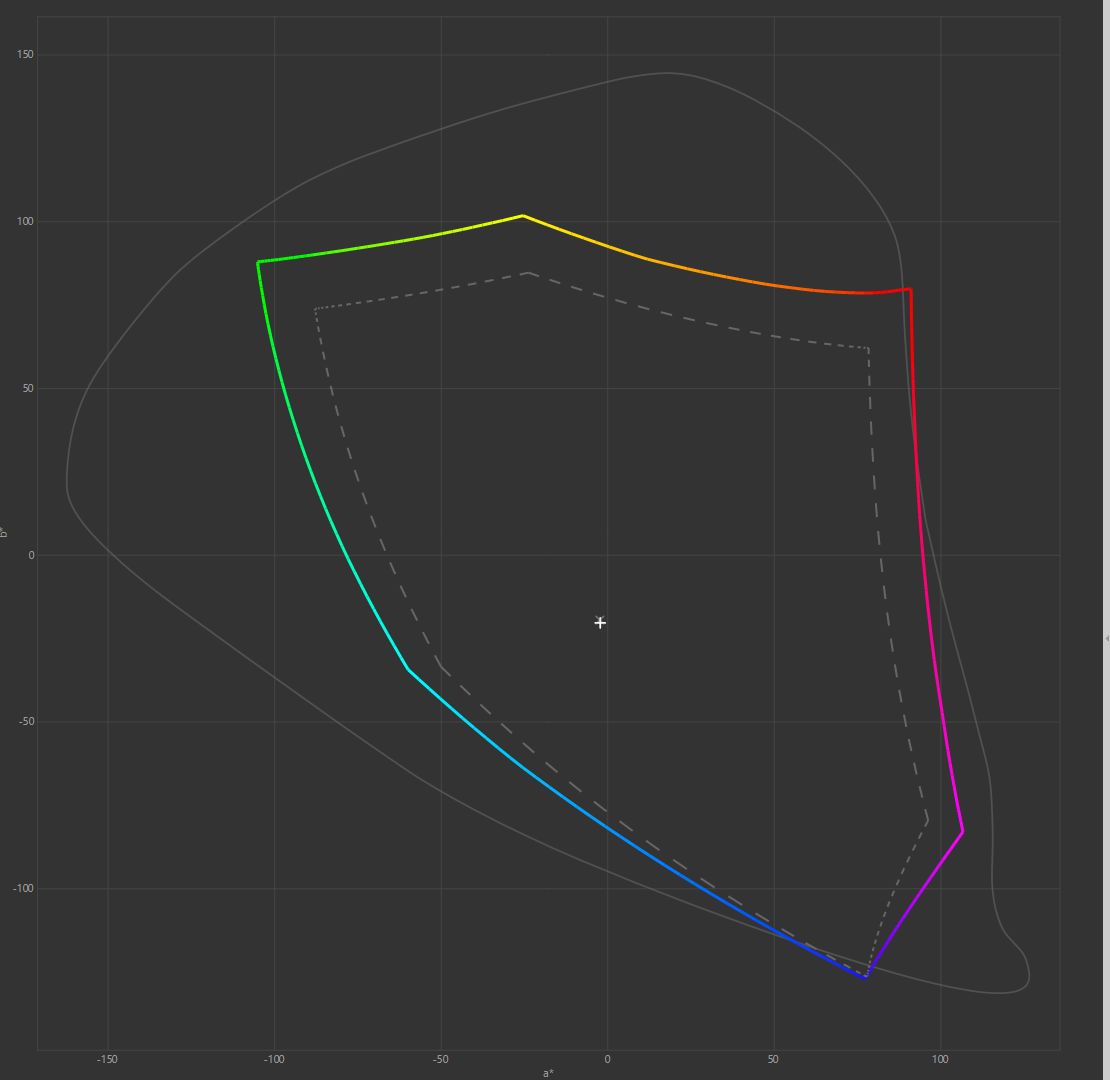This screenshot has width=1110, height=1080.
Task: Click the red corner vertex of colored gamut
Action: 909,290
